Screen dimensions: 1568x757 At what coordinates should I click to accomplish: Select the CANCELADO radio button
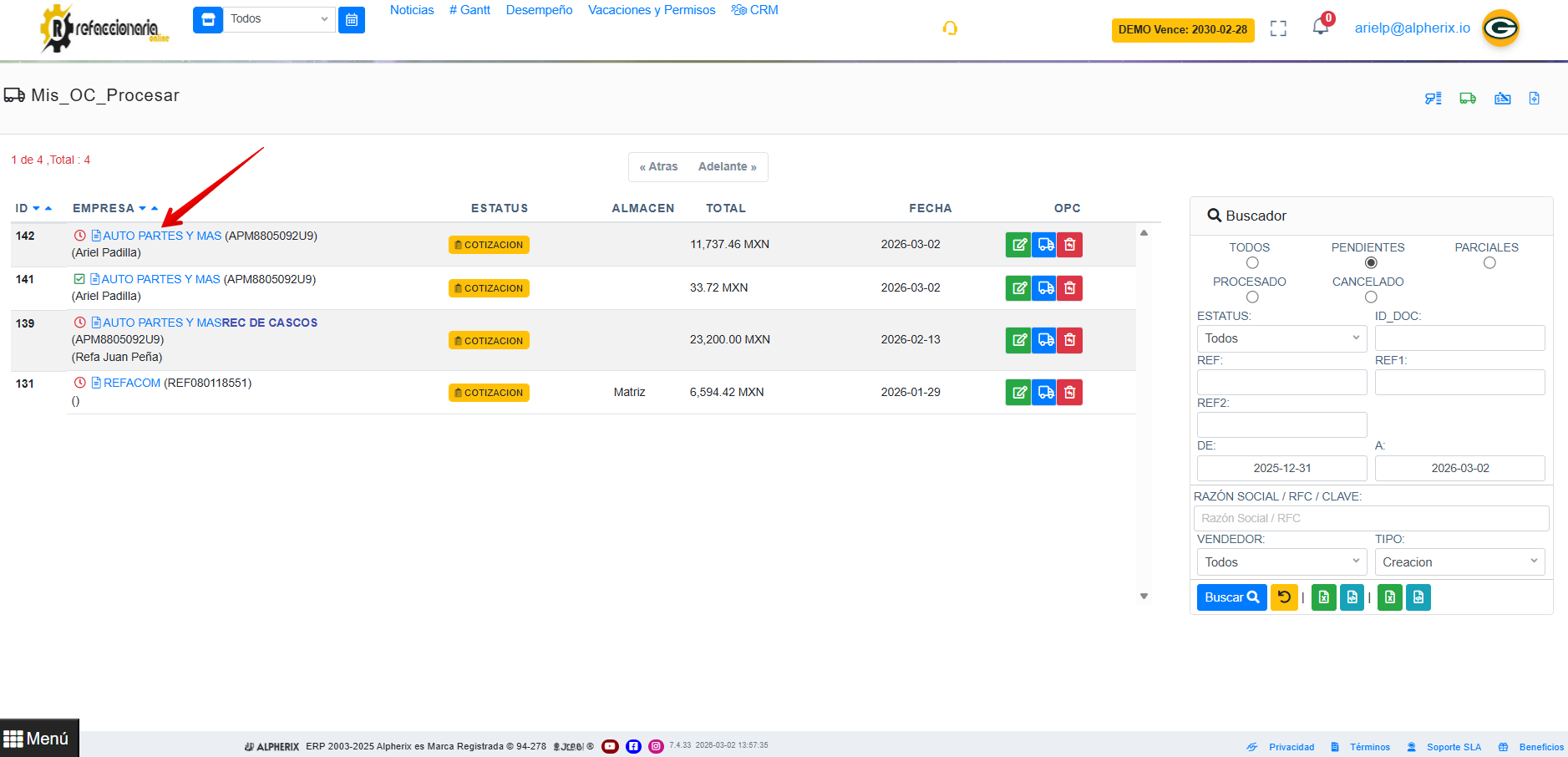point(1371,297)
